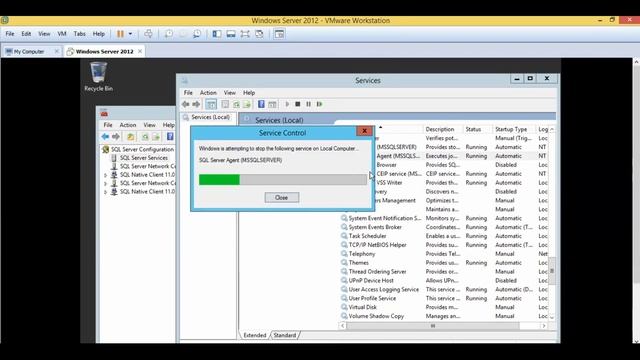
Task: Toggle the VMware library sidebar icon
Action: pyautogui.click(x=217, y=34)
